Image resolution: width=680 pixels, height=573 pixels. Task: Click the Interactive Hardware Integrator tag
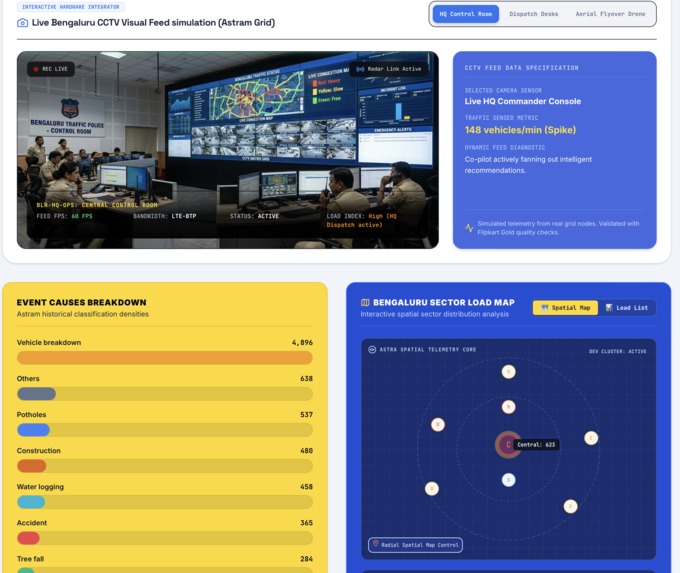click(x=71, y=7)
